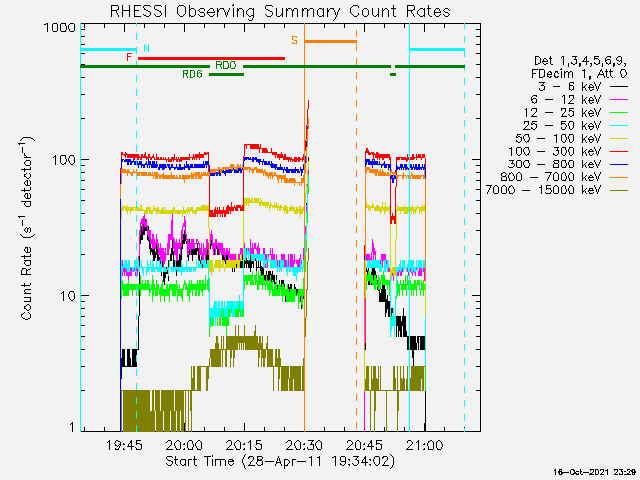Click the '20:00' x-axis tick label
This screenshot has height=480, width=640.
coord(184,445)
